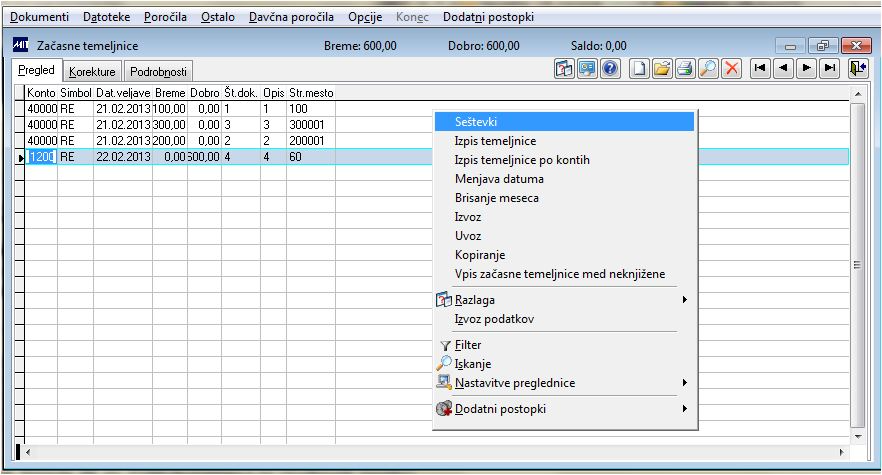The image size is (882, 475).
Task: Jump to the last record arrow button
Action: (x=829, y=69)
